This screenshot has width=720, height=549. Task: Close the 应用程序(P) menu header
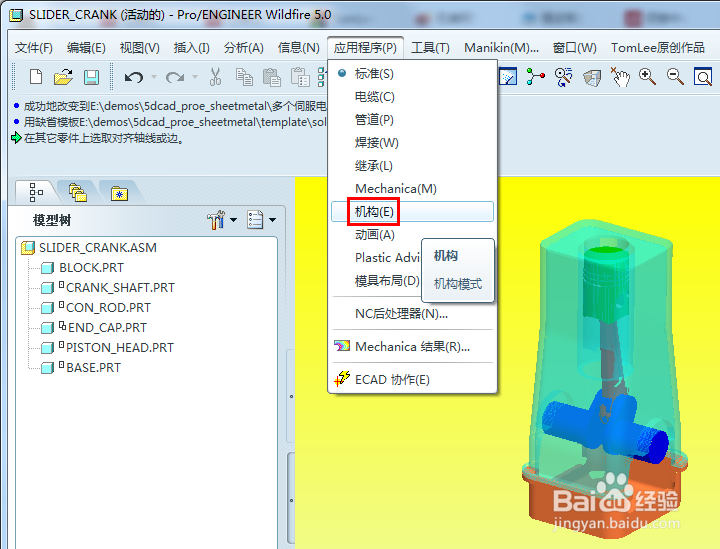(x=365, y=48)
